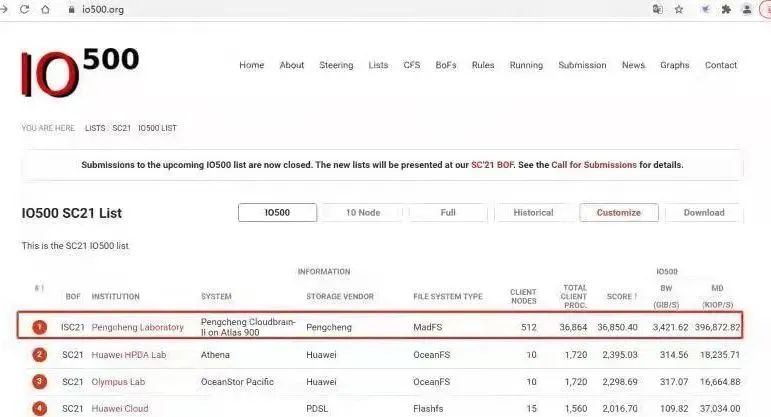
Task: Switch to the 10 Node tab
Action: click(x=363, y=212)
